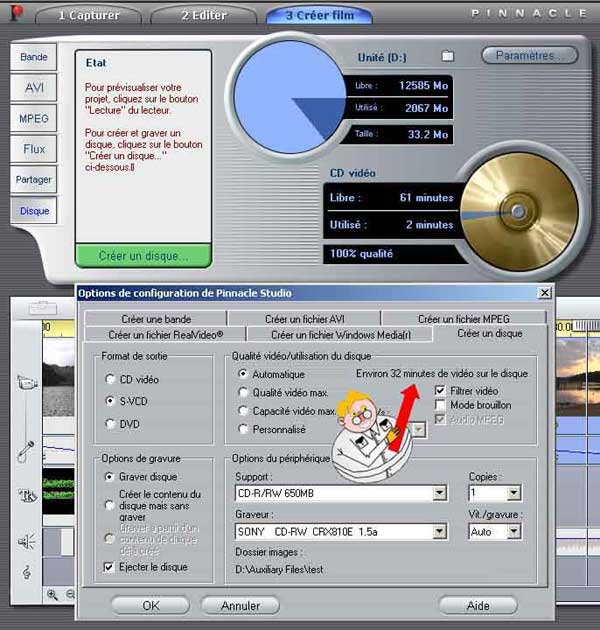Click the Pinnacle logo icon at top left
The image size is (600, 630).
tap(16, 13)
